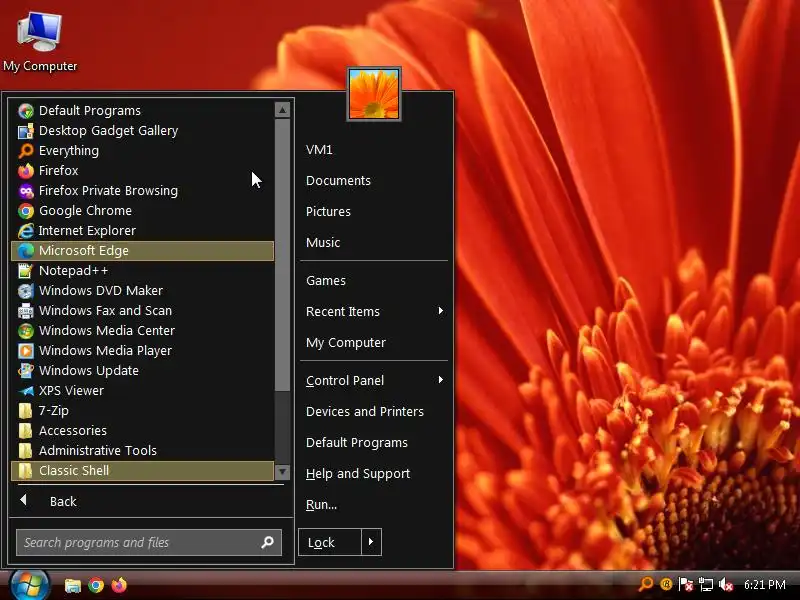Open Default Programs in right pane
800x600 pixels.
357,443
